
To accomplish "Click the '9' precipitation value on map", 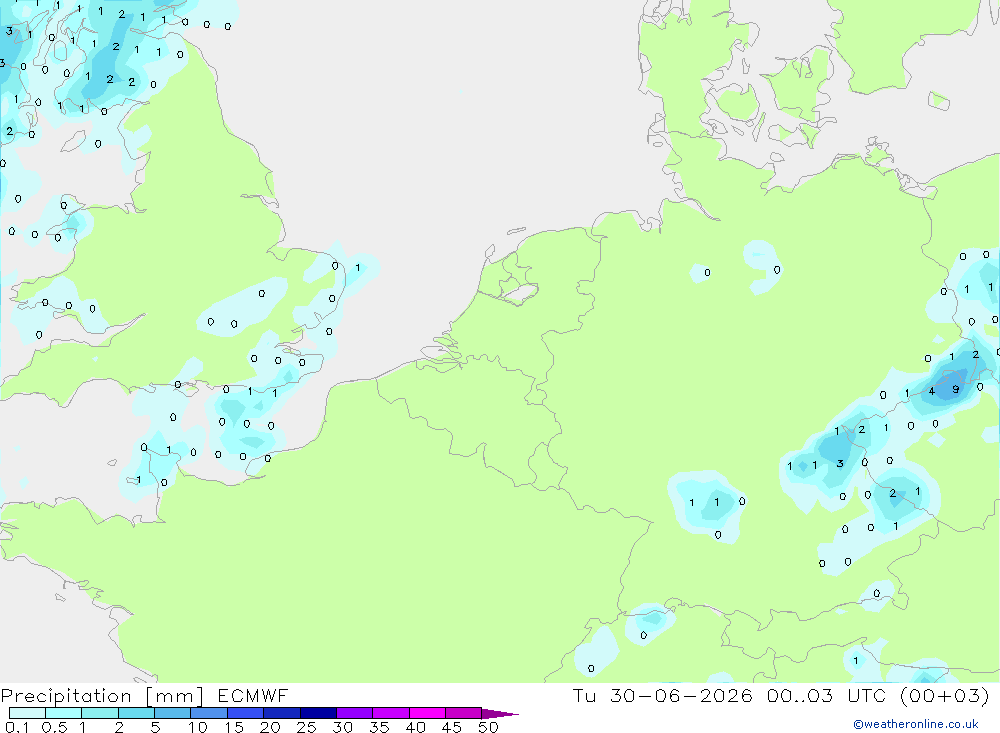I will point(955,389).
